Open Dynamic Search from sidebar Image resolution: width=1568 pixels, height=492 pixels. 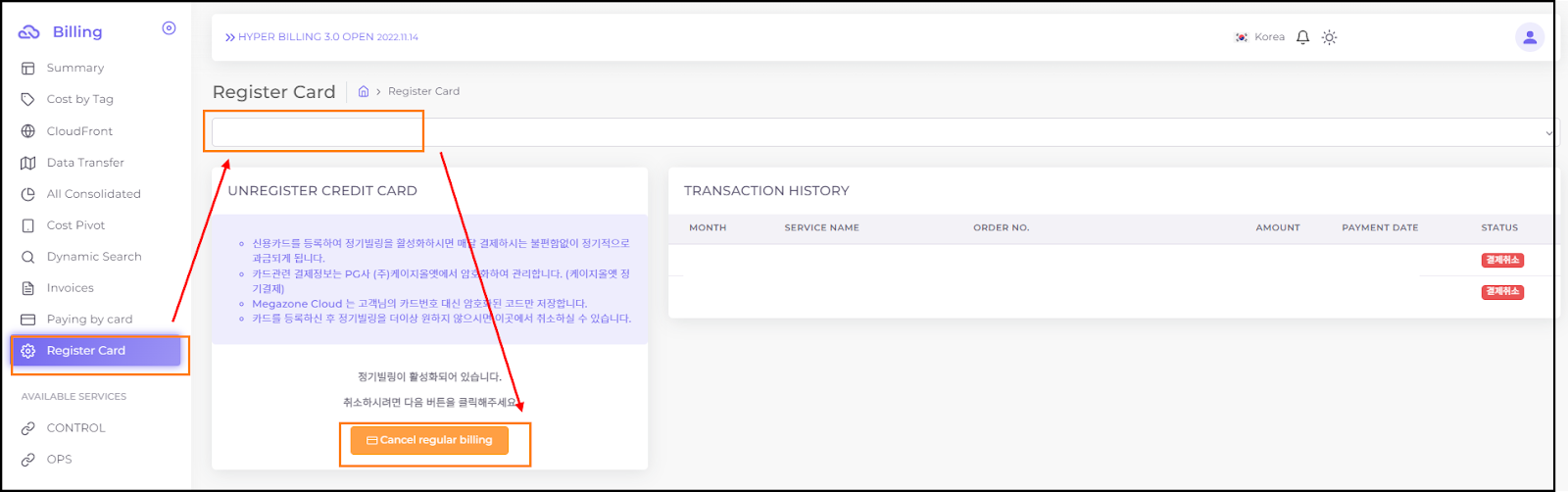click(94, 257)
